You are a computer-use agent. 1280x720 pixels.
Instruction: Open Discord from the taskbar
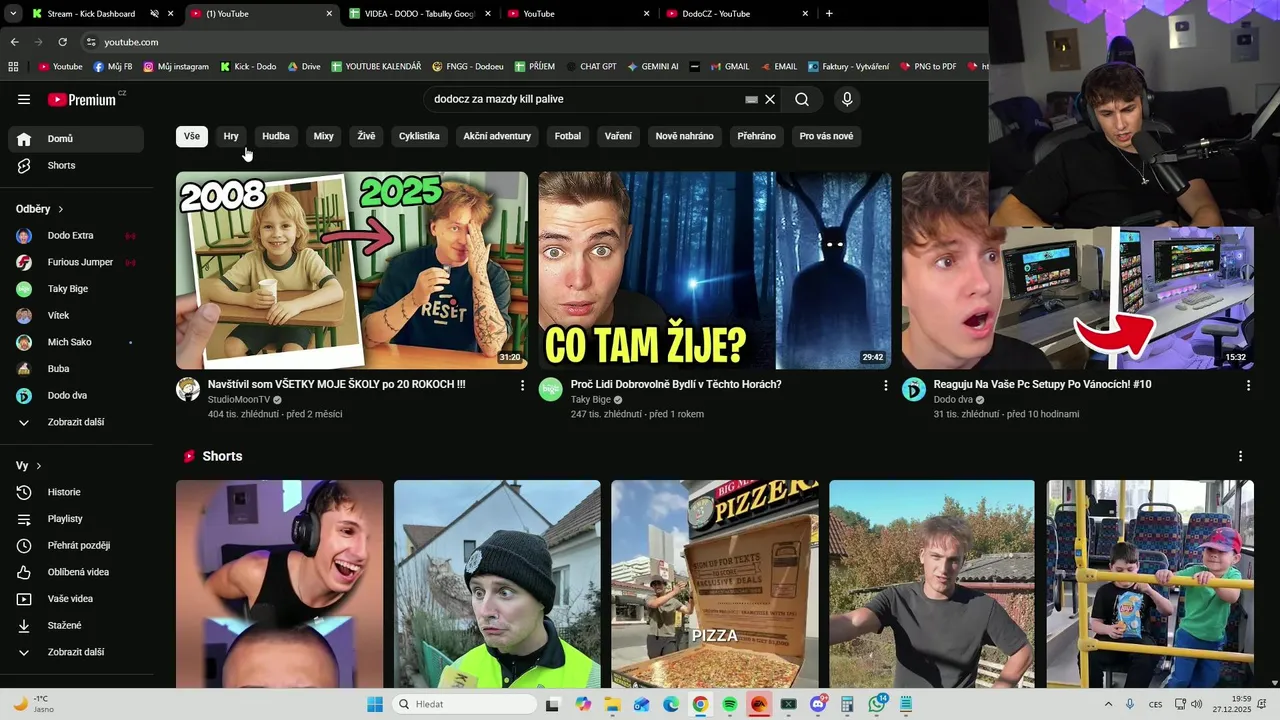tap(818, 704)
